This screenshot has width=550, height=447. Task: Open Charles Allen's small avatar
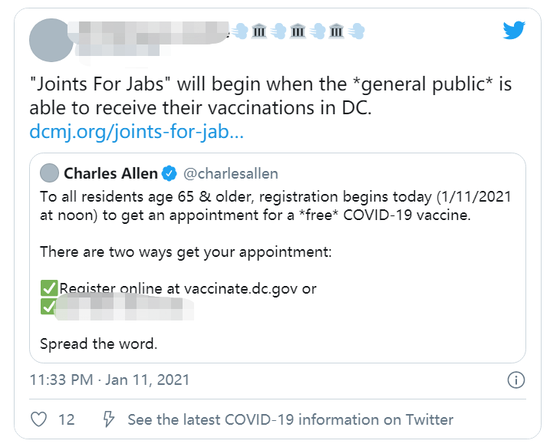(49, 173)
